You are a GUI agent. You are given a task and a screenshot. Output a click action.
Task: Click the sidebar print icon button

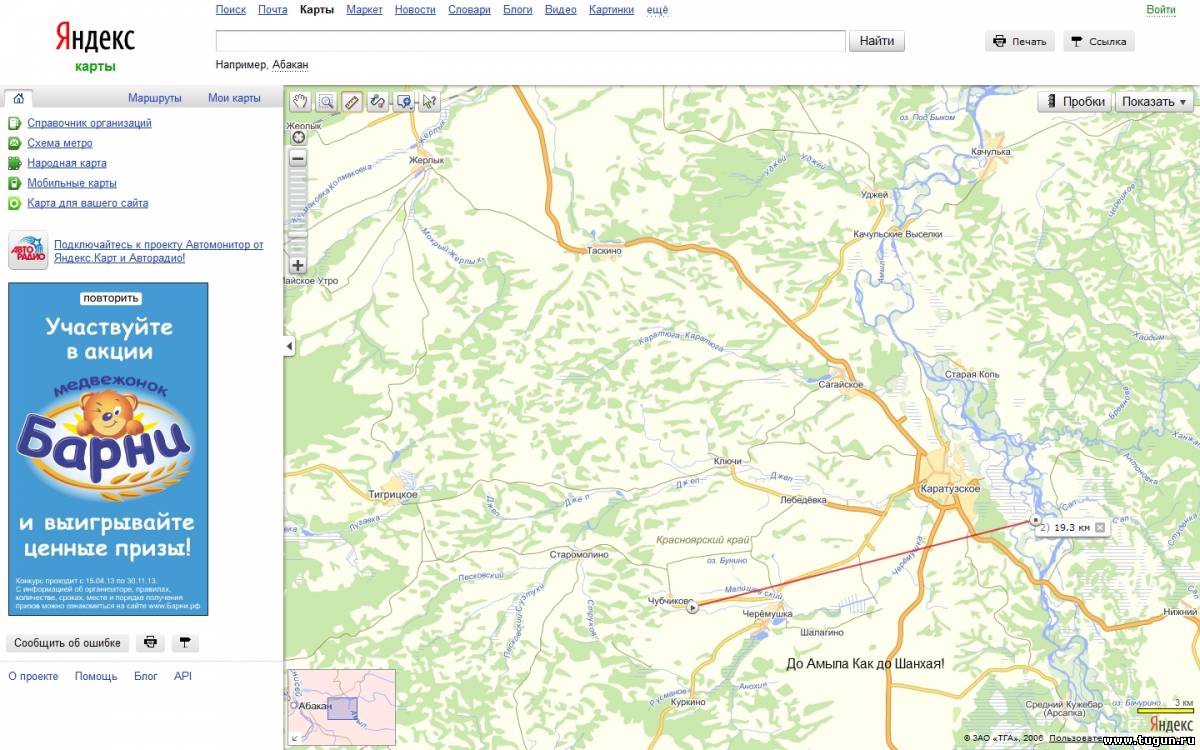(149, 643)
